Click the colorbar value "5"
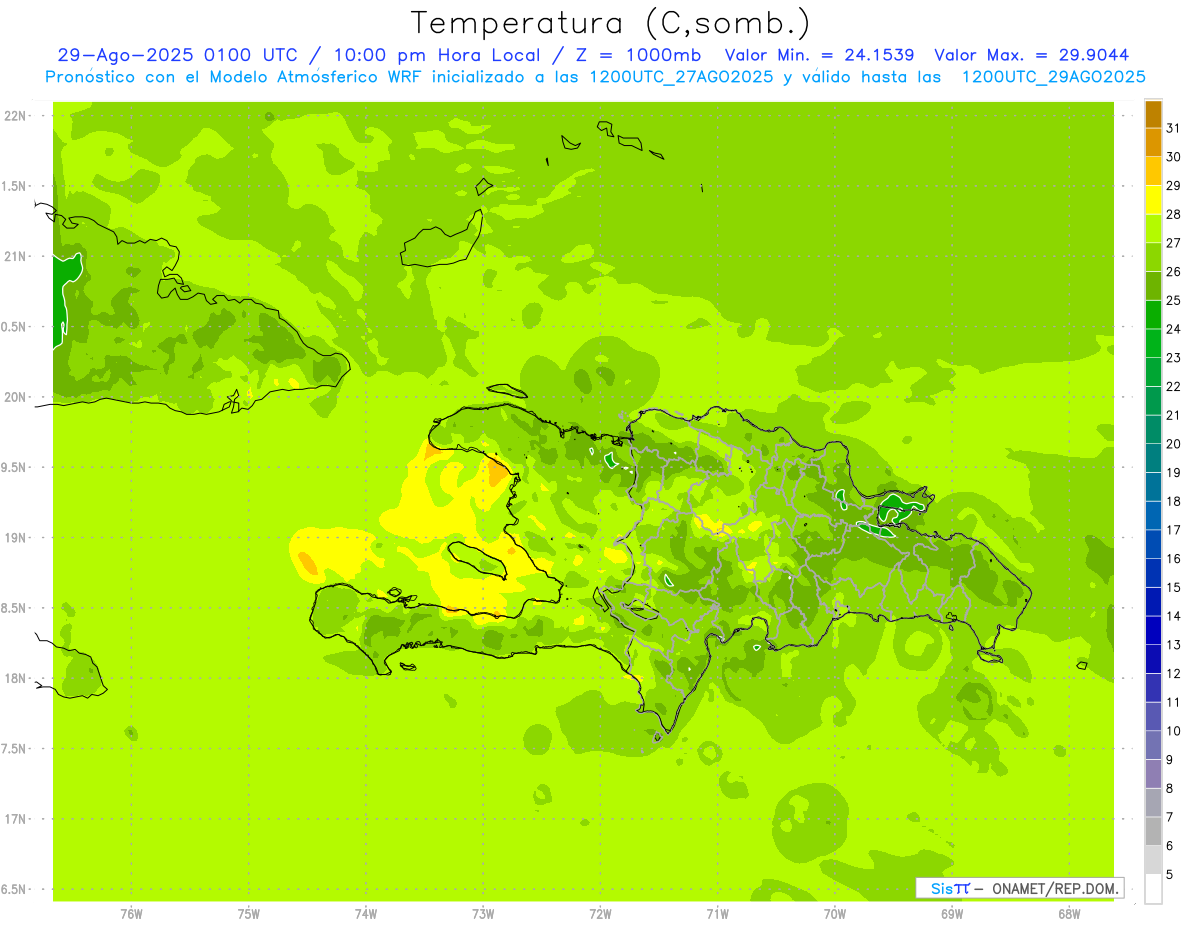 click(x=1170, y=875)
